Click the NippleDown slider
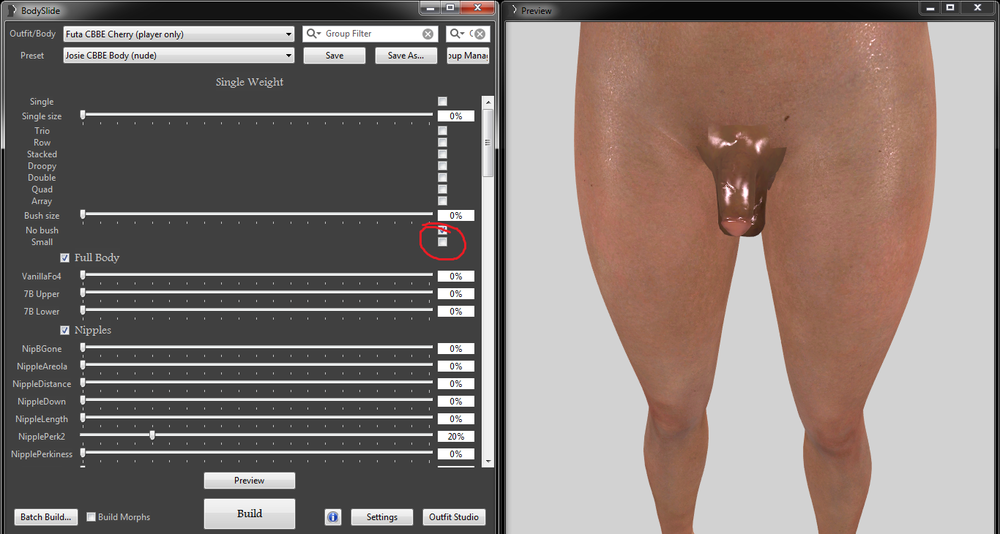Screen dimensions: 1000x534 (257, 400)
